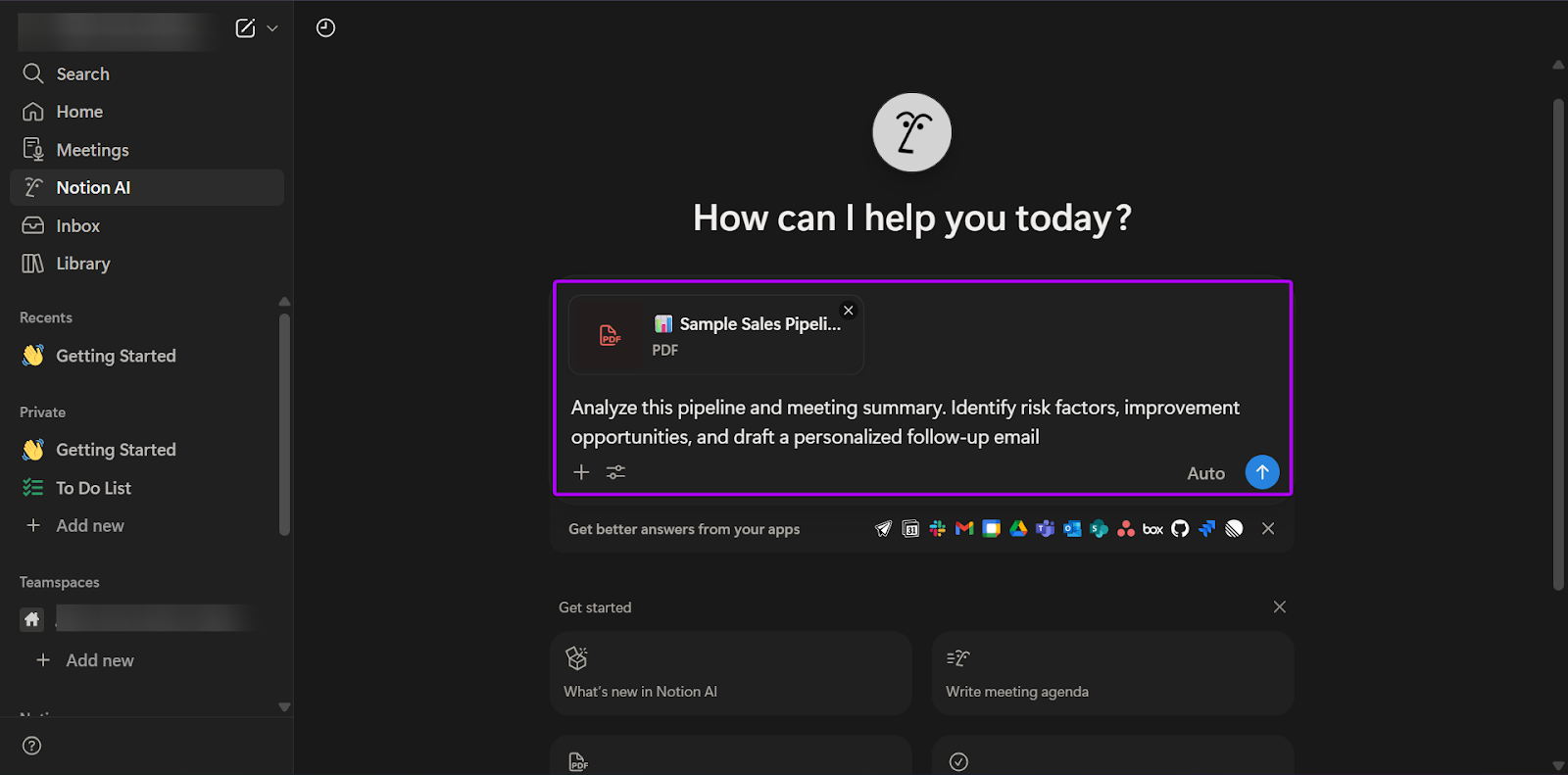
Task: Click the Recents section header
Action: click(46, 317)
